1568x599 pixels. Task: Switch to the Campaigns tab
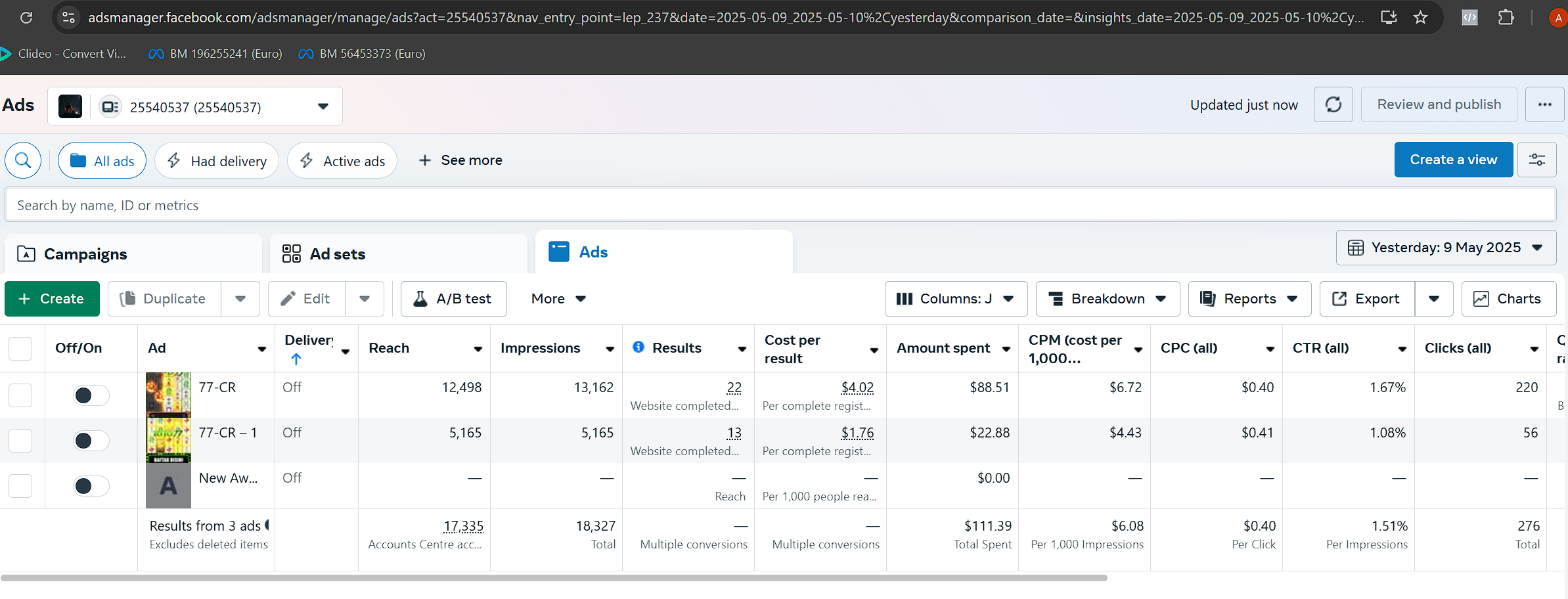85,254
